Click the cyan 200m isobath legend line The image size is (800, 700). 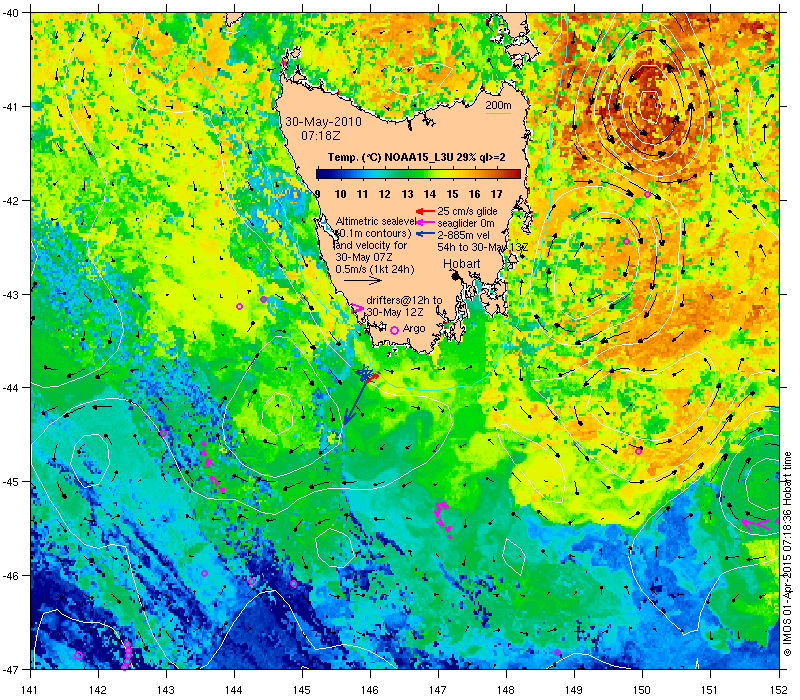(498, 113)
